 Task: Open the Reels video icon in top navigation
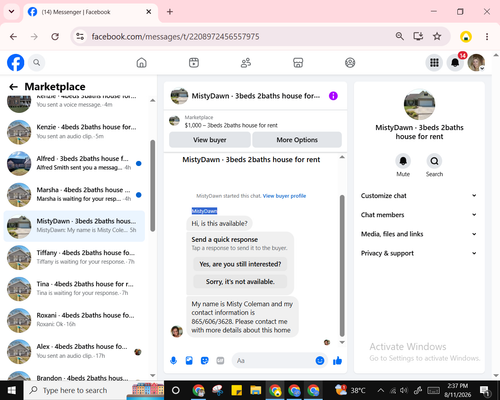point(194,63)
